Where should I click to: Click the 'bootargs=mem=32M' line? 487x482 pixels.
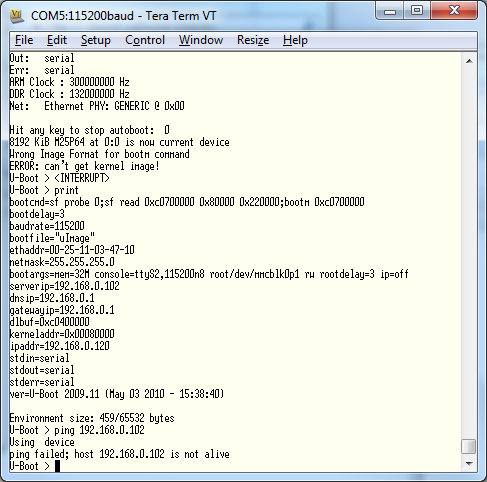tap(209, 274)
